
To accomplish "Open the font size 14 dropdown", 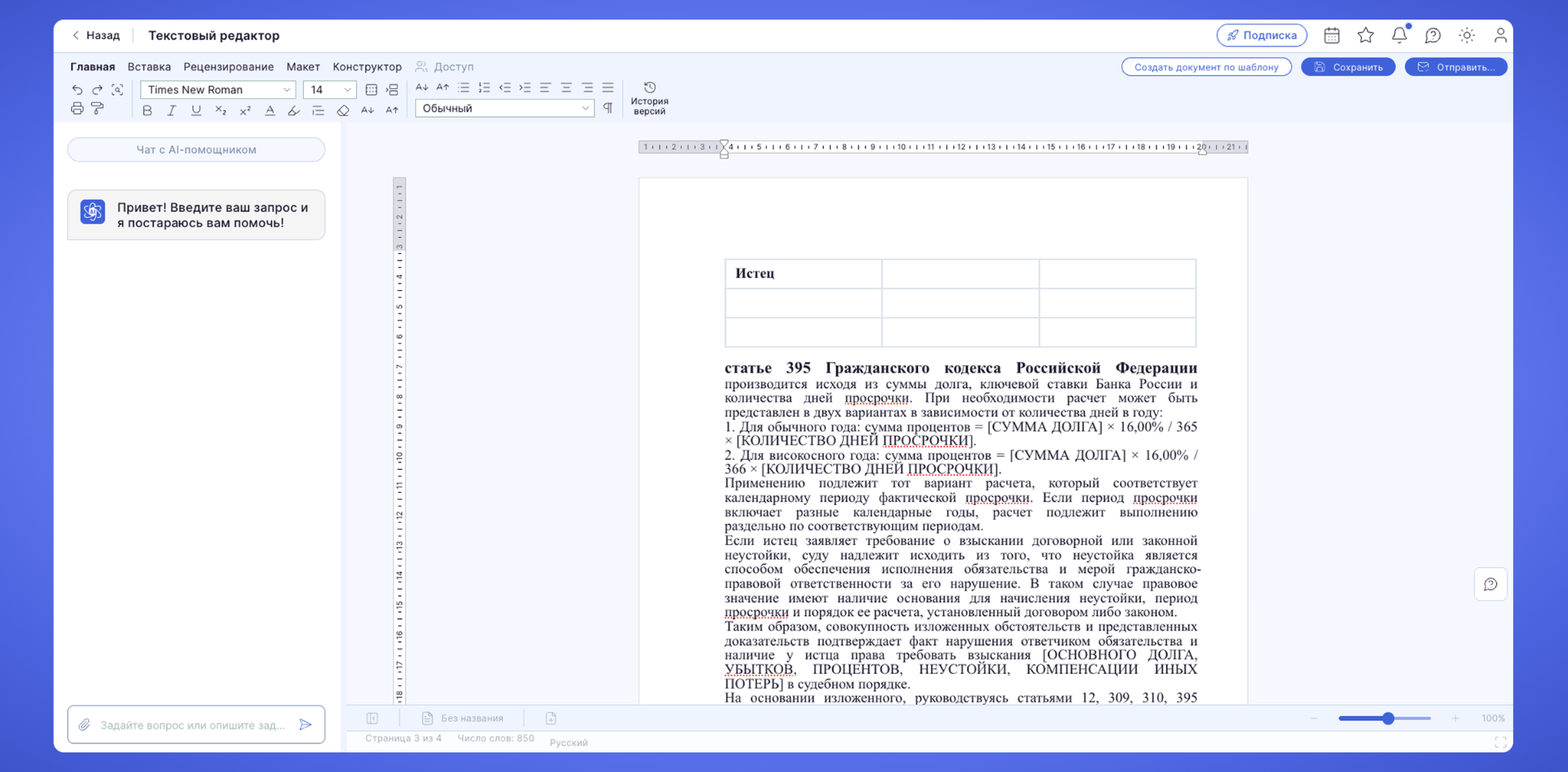I will 330,90.
